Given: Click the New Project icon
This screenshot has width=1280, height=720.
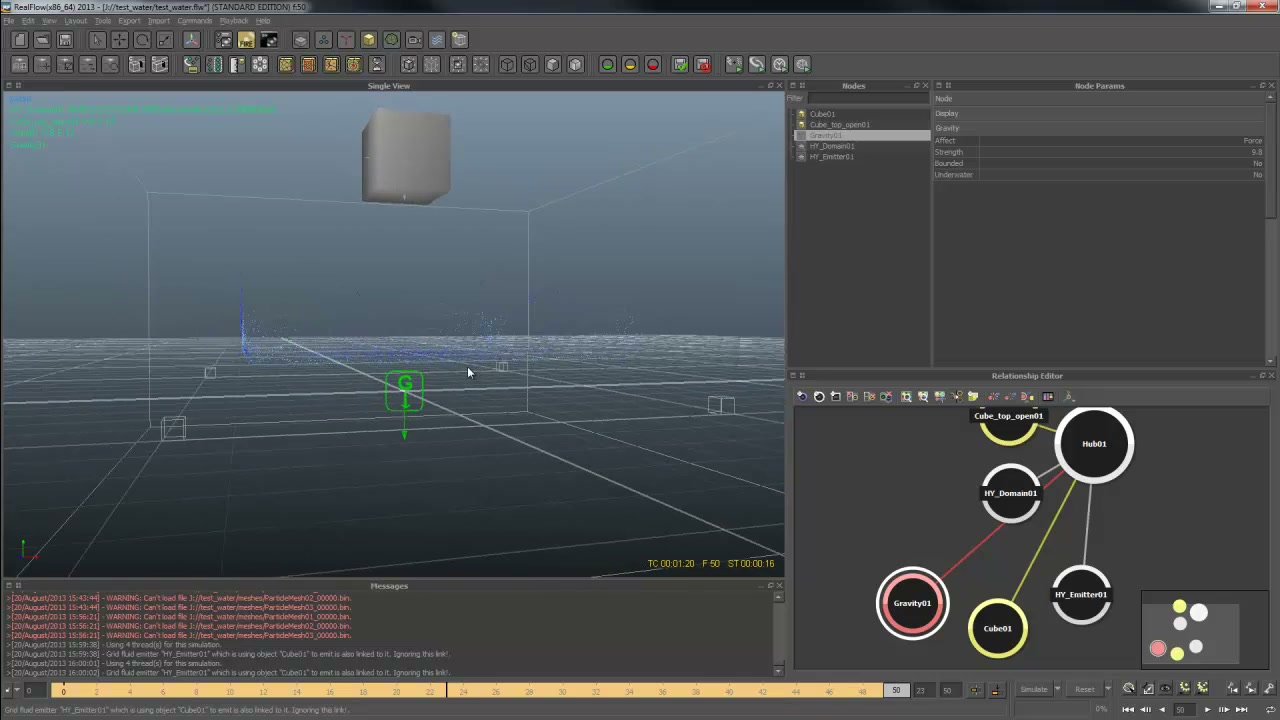Looking at the screenshot, I should pos(19,40).
